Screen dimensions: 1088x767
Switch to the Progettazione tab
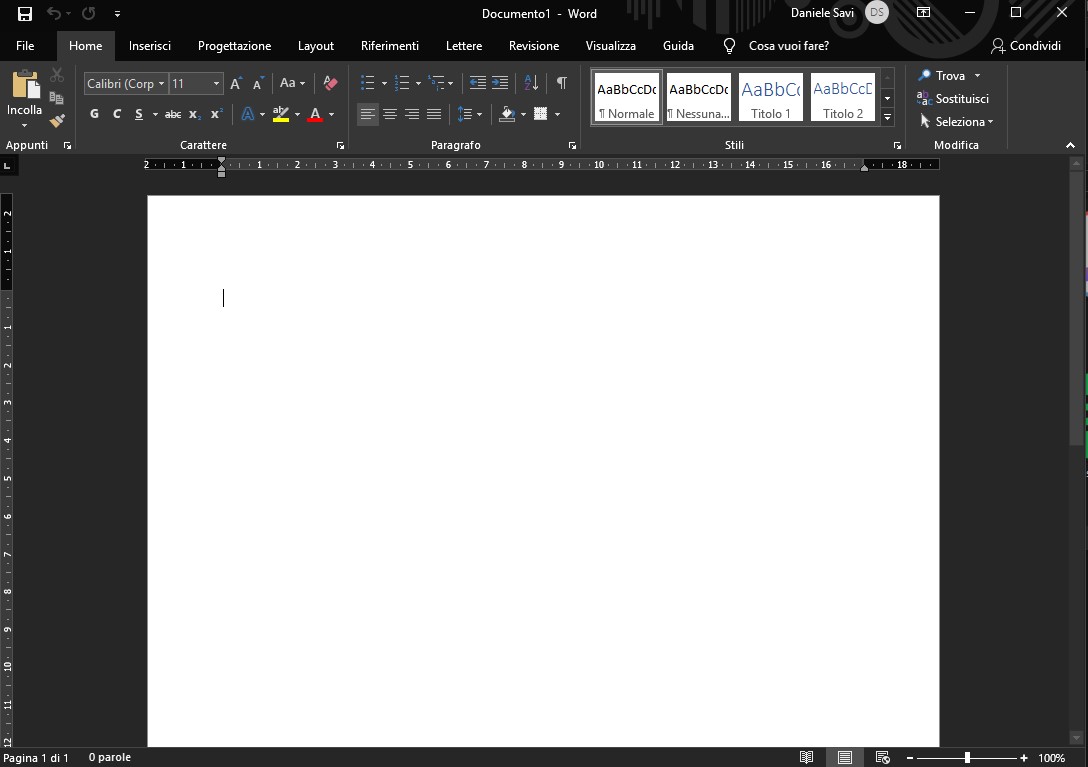[235, 46]
